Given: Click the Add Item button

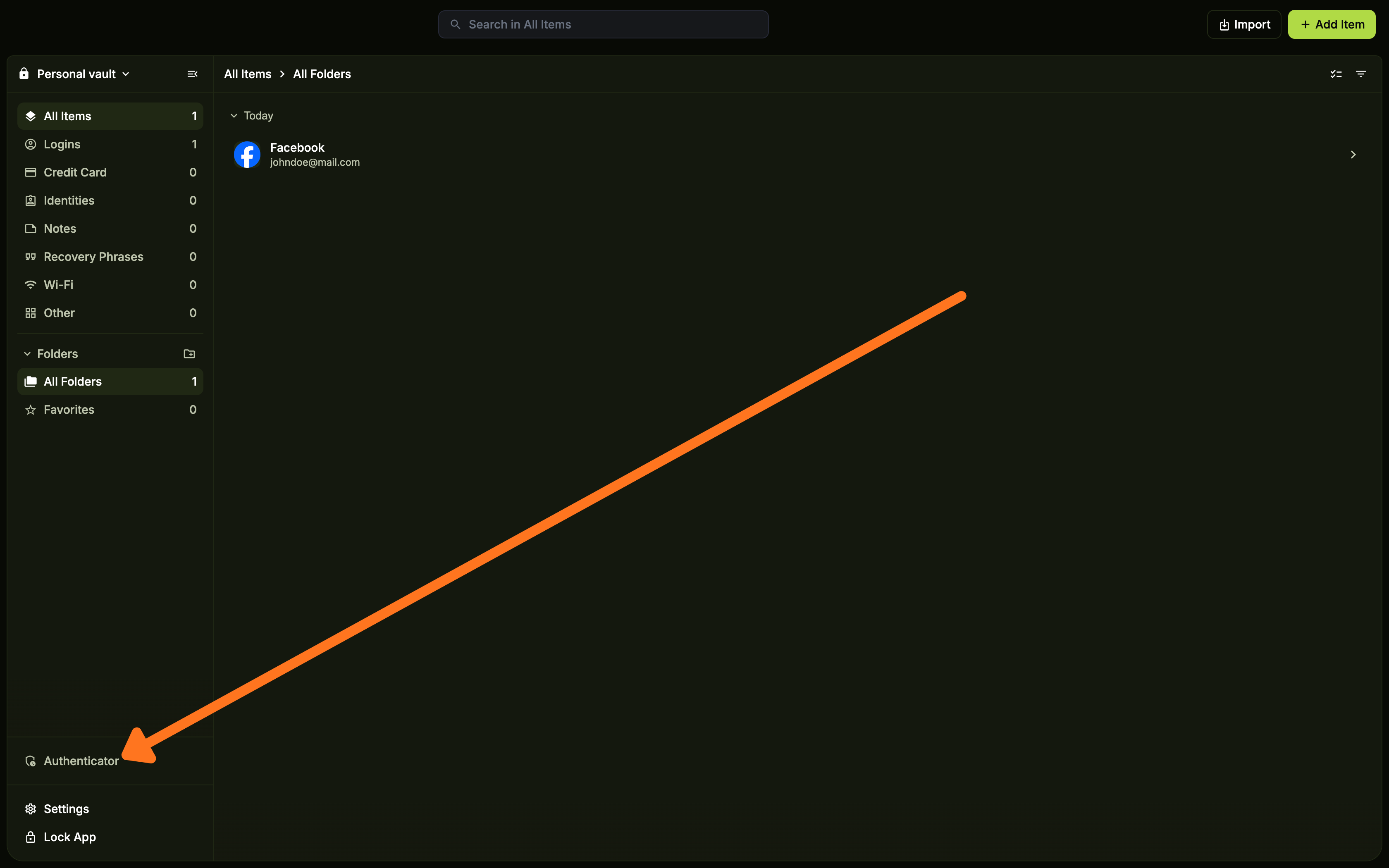Looking at the screenshot, I should point(1332,25).
